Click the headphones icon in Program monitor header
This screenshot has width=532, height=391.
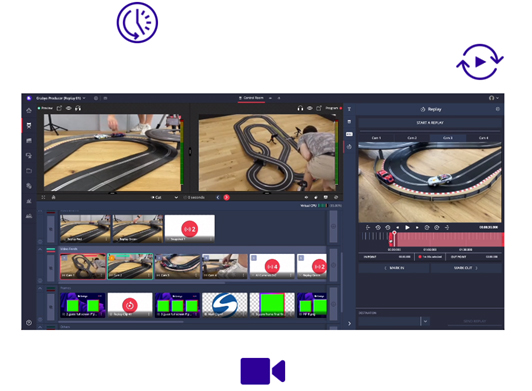point(300,108)
